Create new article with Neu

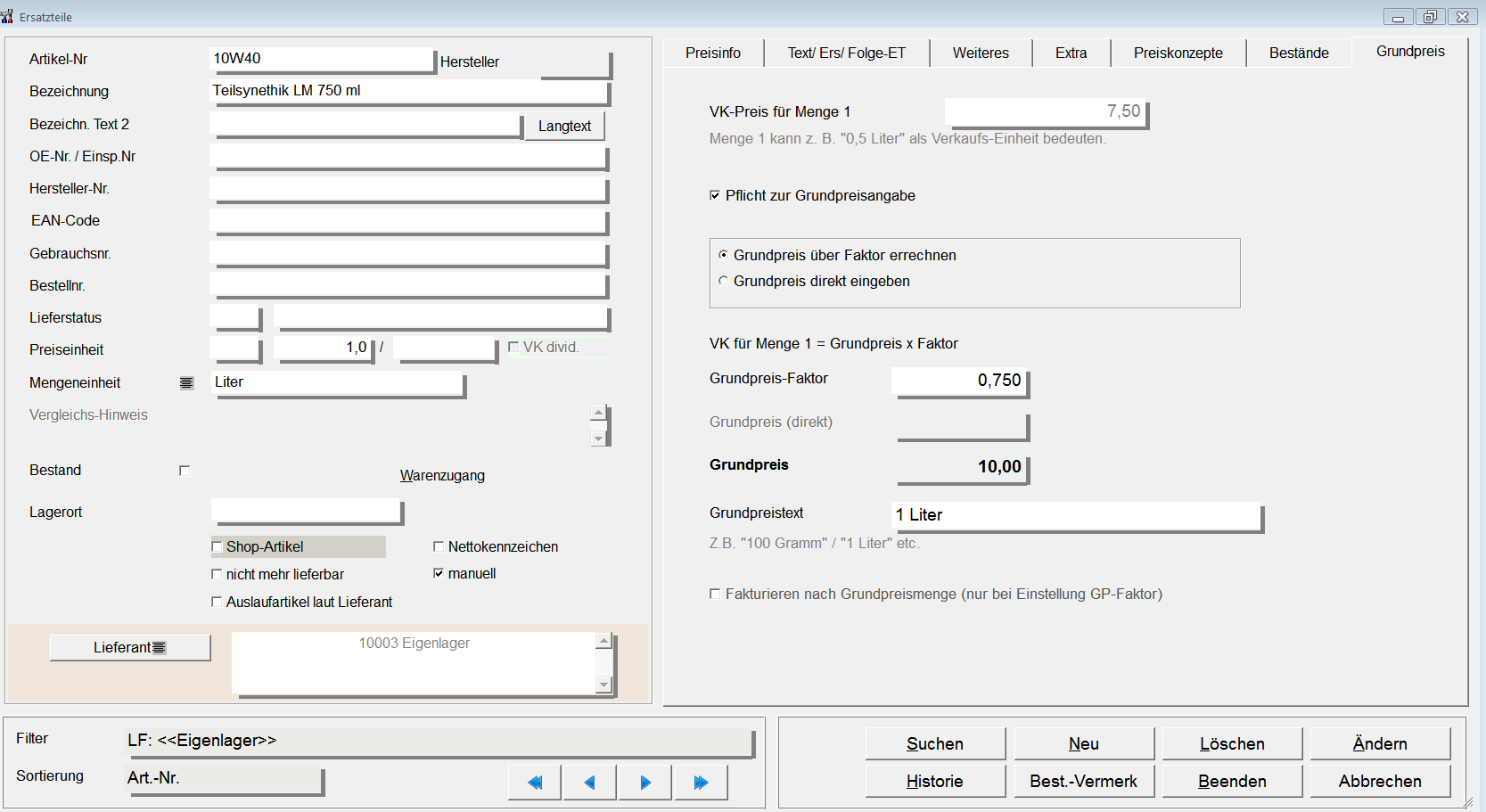(x=1084, y=743)
